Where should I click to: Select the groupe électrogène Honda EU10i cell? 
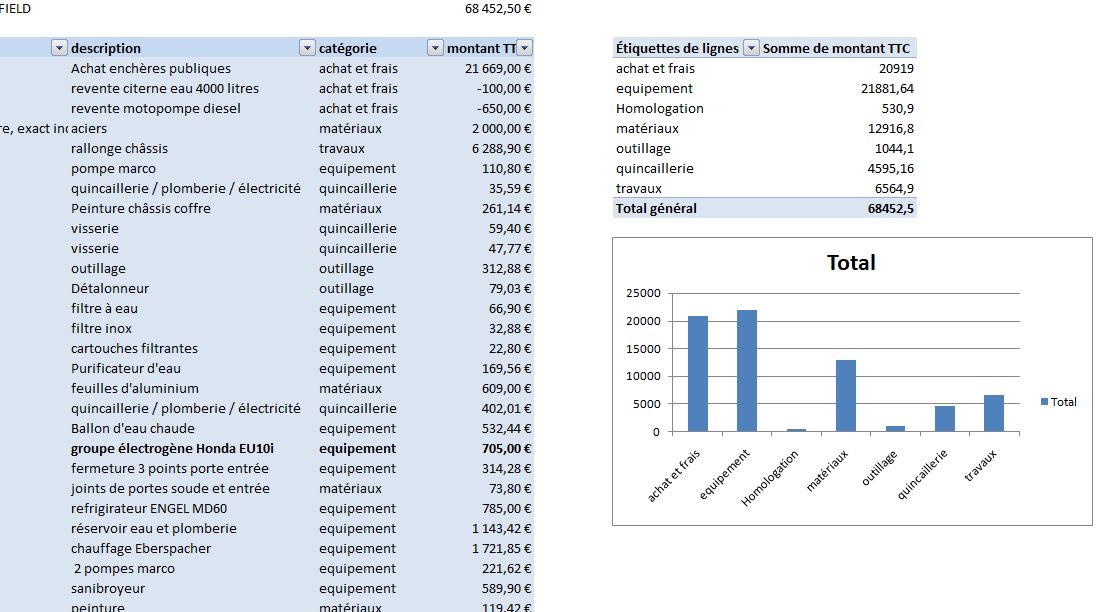coord(172,448)
